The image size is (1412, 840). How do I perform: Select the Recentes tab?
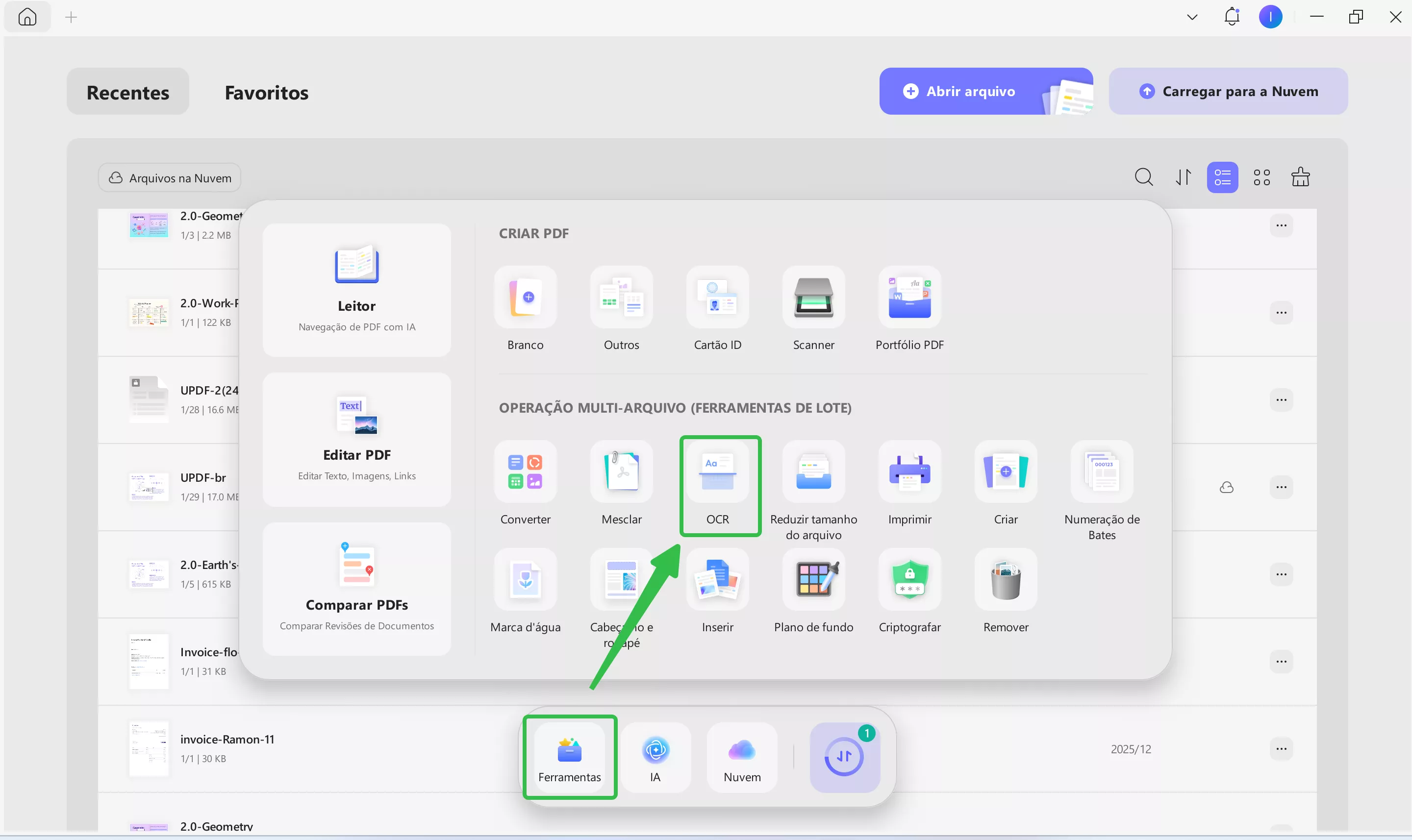(x=128, y=92)
